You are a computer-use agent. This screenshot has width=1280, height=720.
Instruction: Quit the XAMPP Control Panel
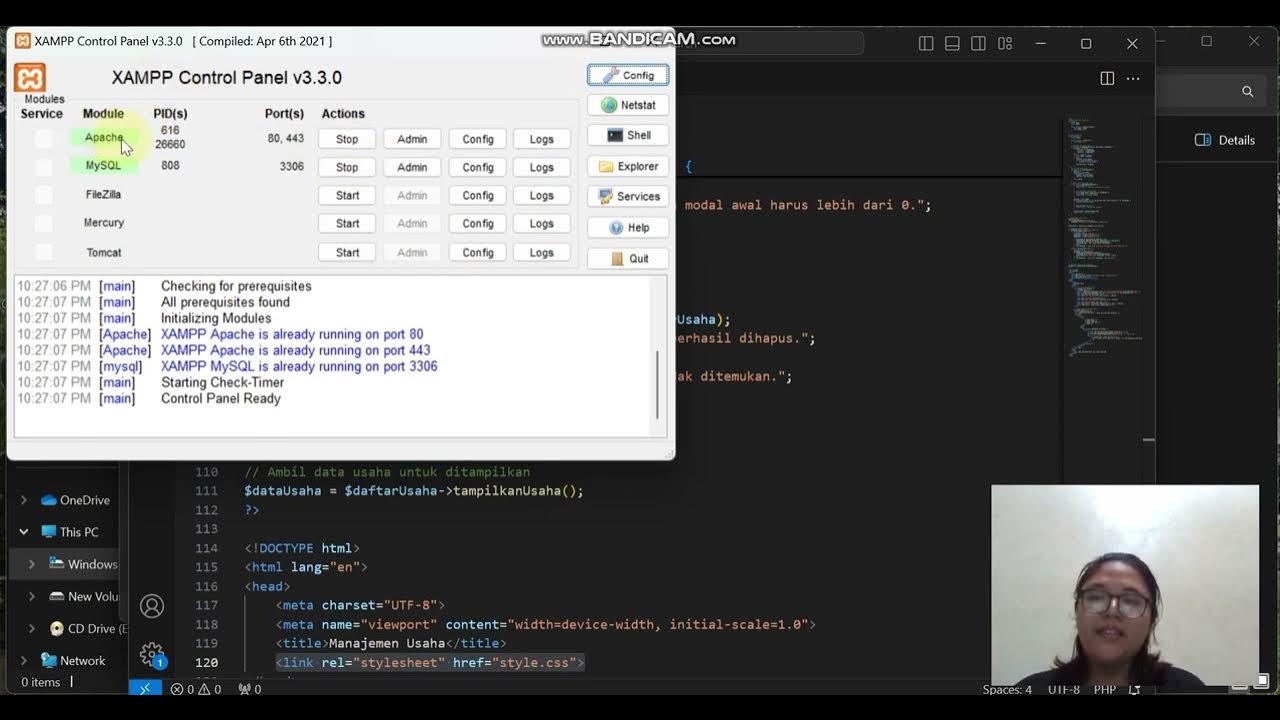click(628, 258)
